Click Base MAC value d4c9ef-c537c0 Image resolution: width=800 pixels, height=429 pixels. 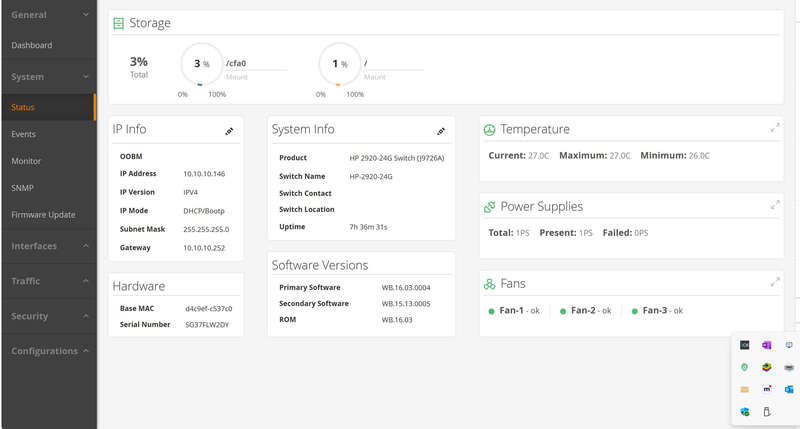pos(209,309)
